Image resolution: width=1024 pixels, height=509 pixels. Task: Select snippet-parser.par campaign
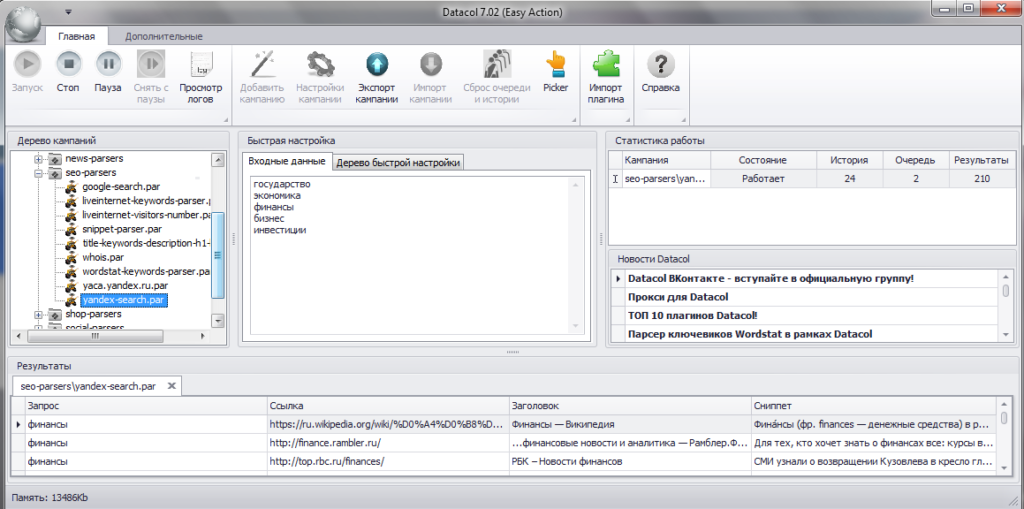(122, 229)
